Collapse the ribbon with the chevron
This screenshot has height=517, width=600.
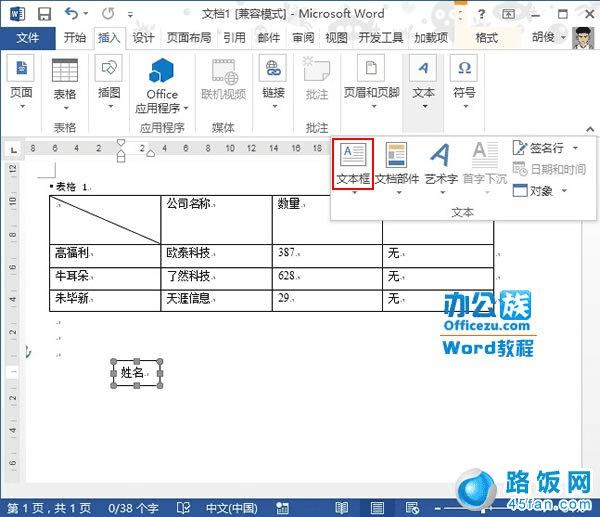tap(590, 129)
